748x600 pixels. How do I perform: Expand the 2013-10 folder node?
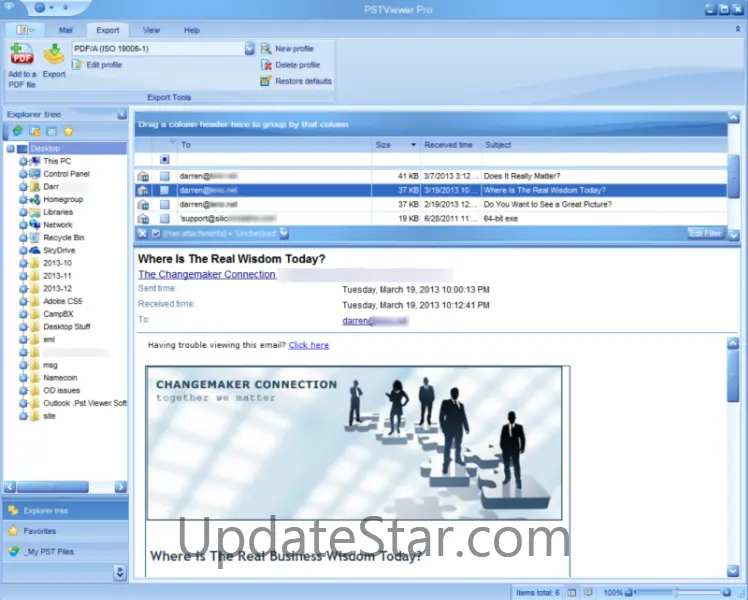(x=23, y=263)
